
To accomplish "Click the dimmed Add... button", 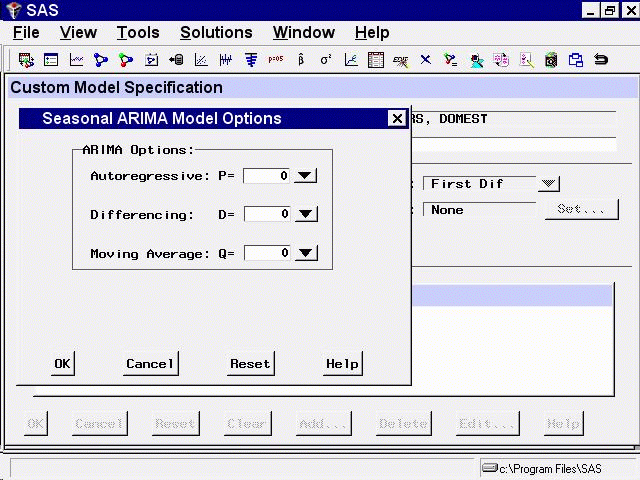I will click(x=323, y=424).
